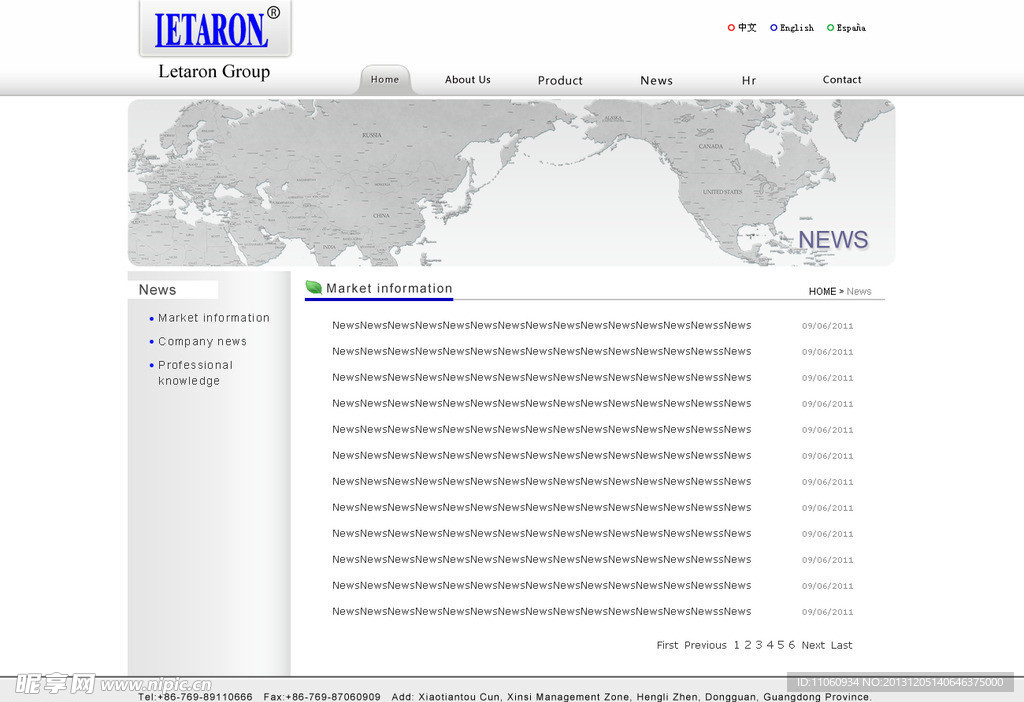This screenshot has width=1024, height=702.
Task: Select Company news in the sidebar
Action: point(202,342)
